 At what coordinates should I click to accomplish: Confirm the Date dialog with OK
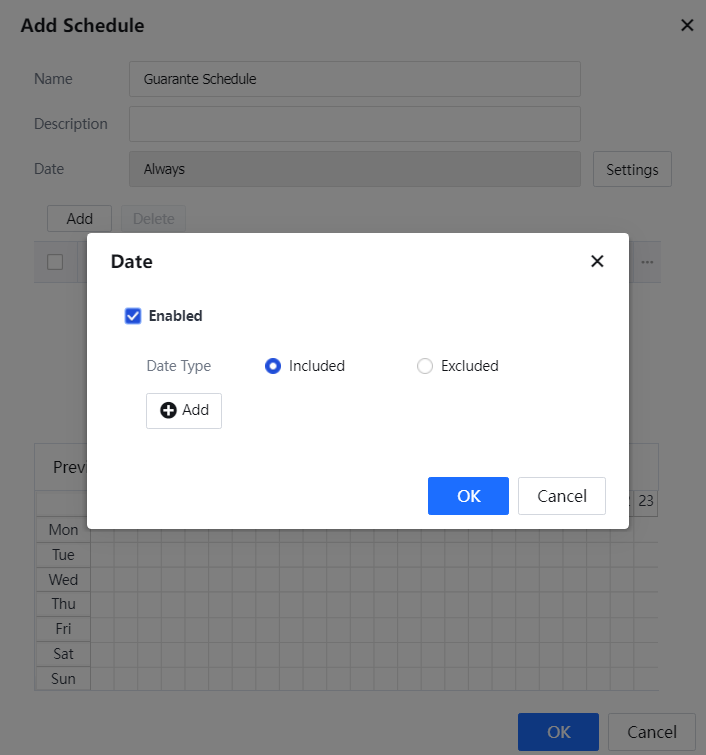(468, 496)
